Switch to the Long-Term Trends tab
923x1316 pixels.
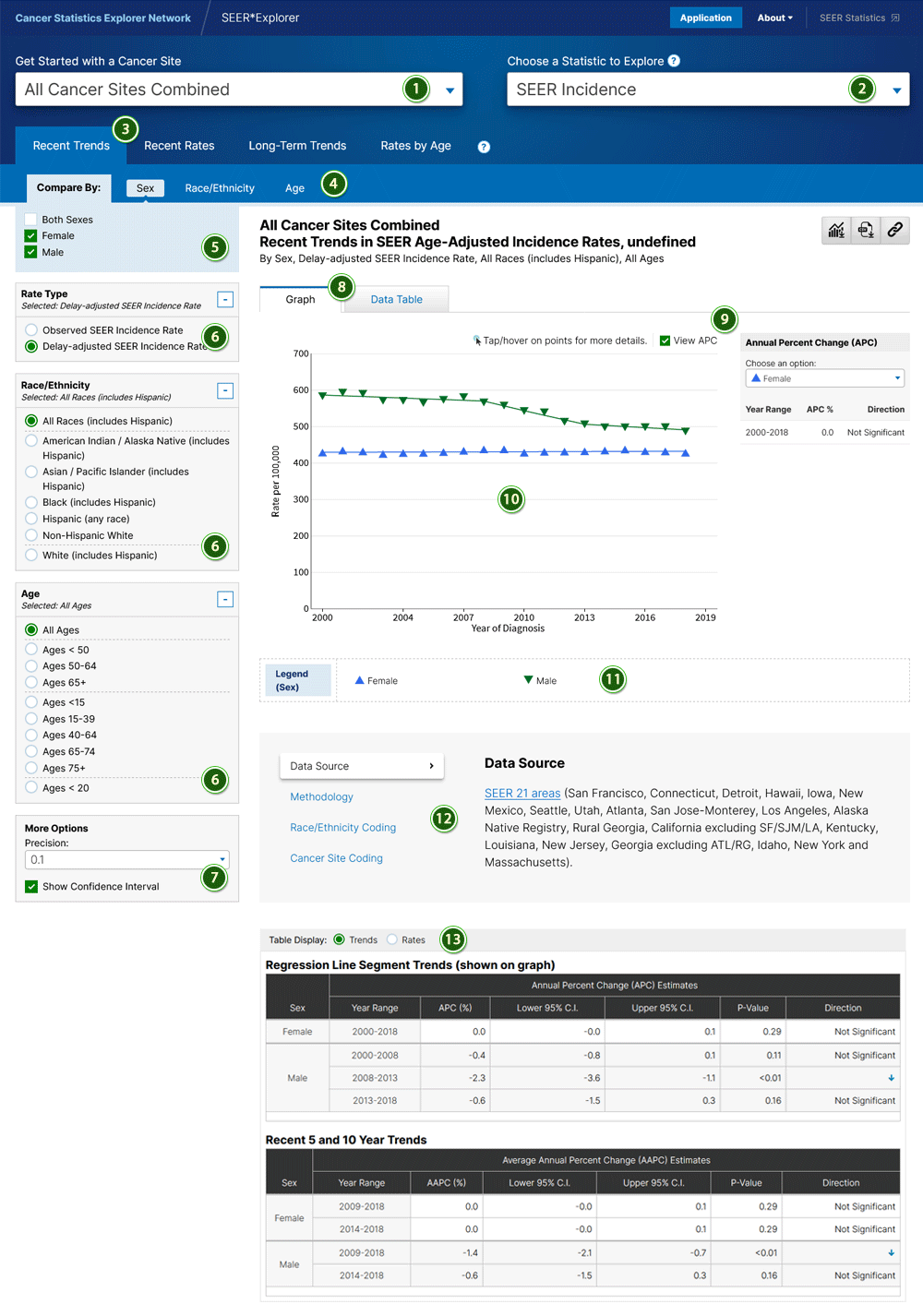297,146
